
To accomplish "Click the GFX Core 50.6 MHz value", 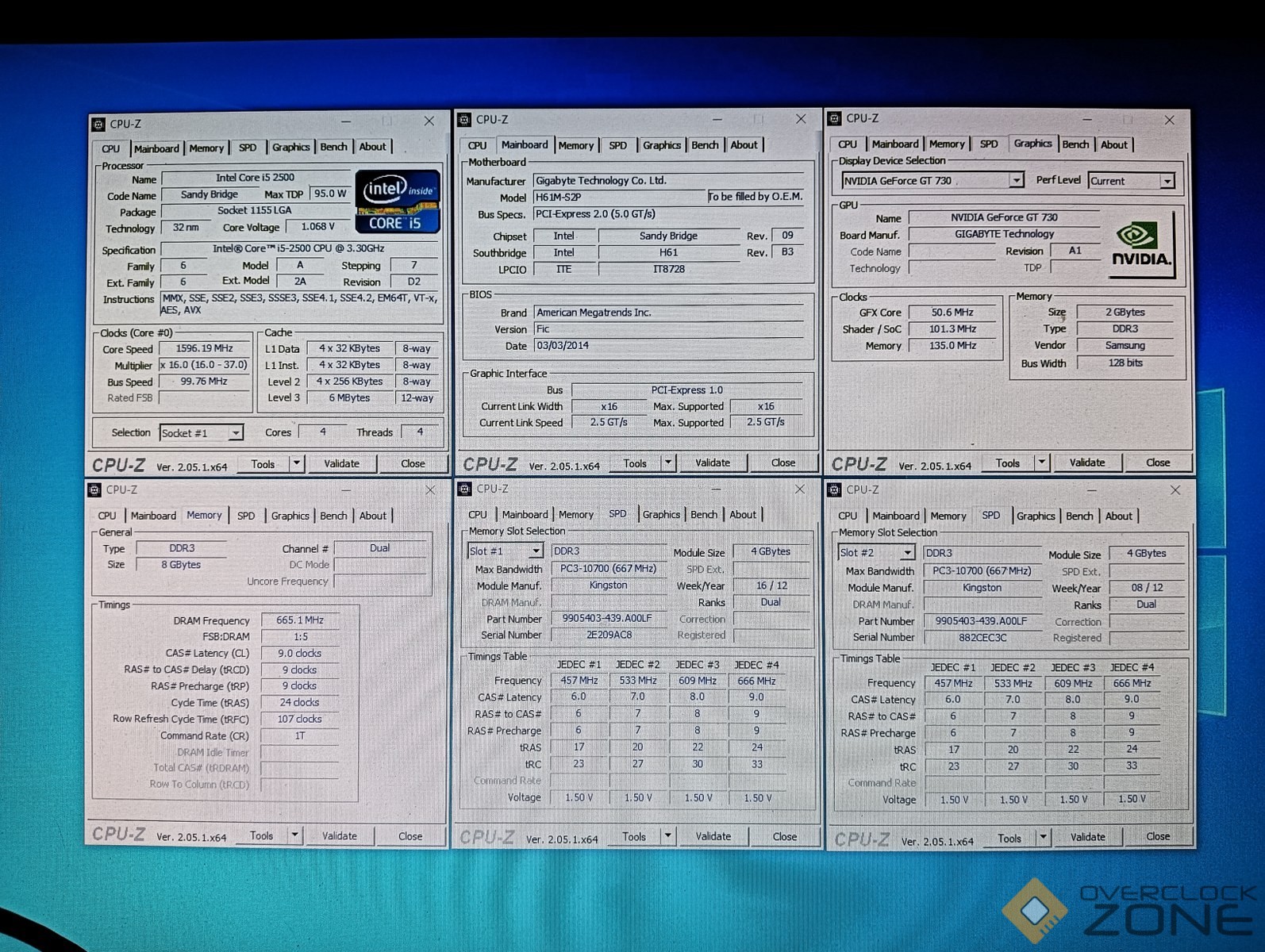I will pyautogui.click(x=952, y=313).
